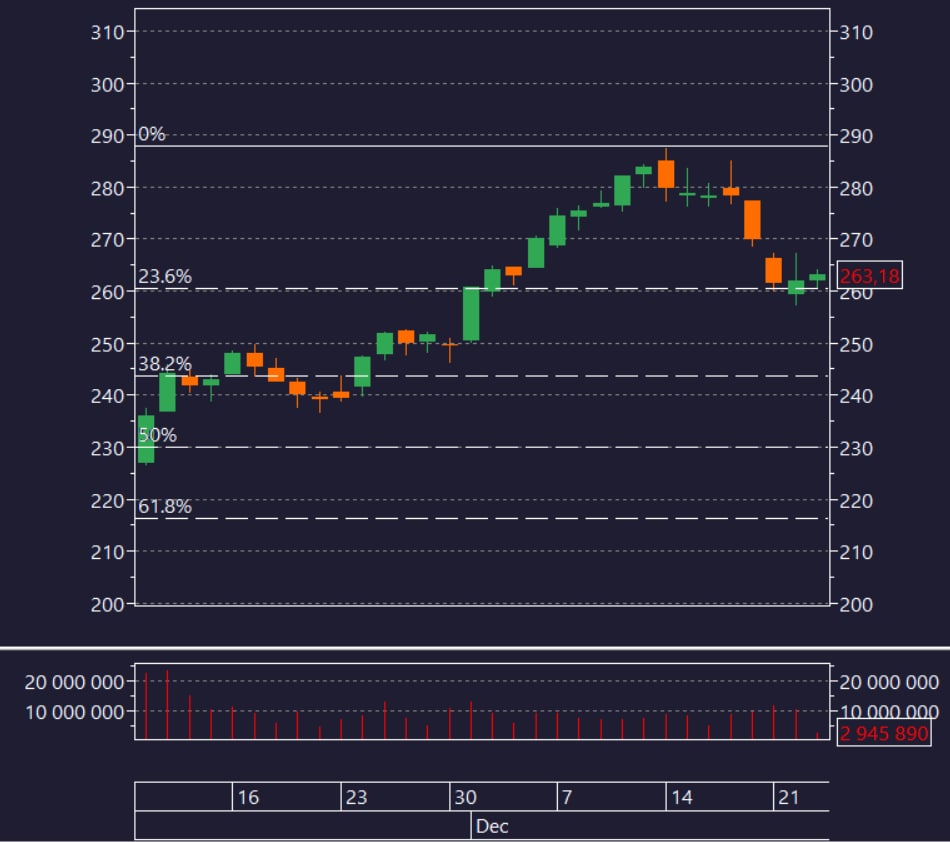
Task: Click the right price axis label 300
Action: (856, 84)
